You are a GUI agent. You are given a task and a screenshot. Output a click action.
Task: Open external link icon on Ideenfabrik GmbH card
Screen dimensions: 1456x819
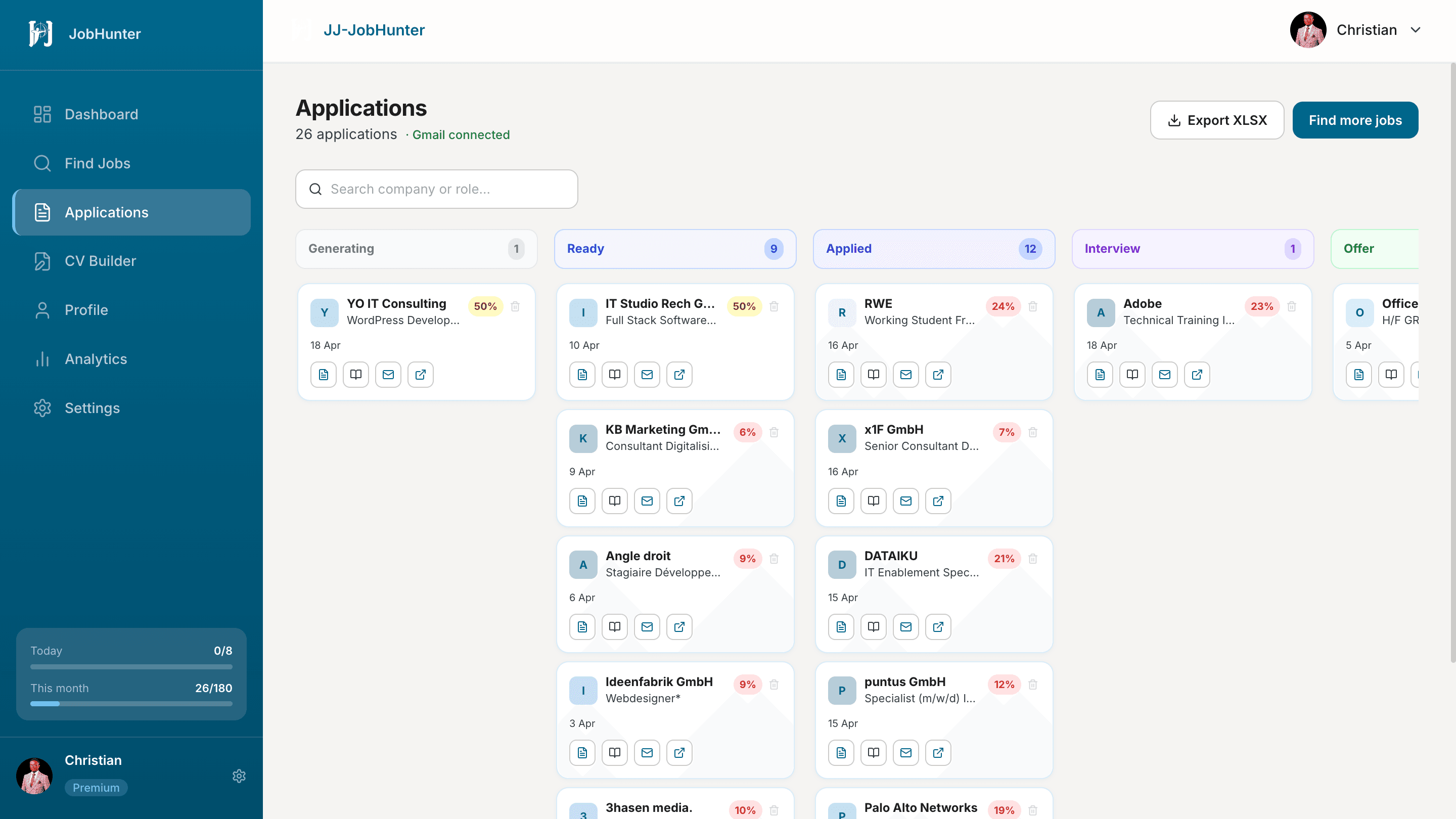(x=679, y=753)
